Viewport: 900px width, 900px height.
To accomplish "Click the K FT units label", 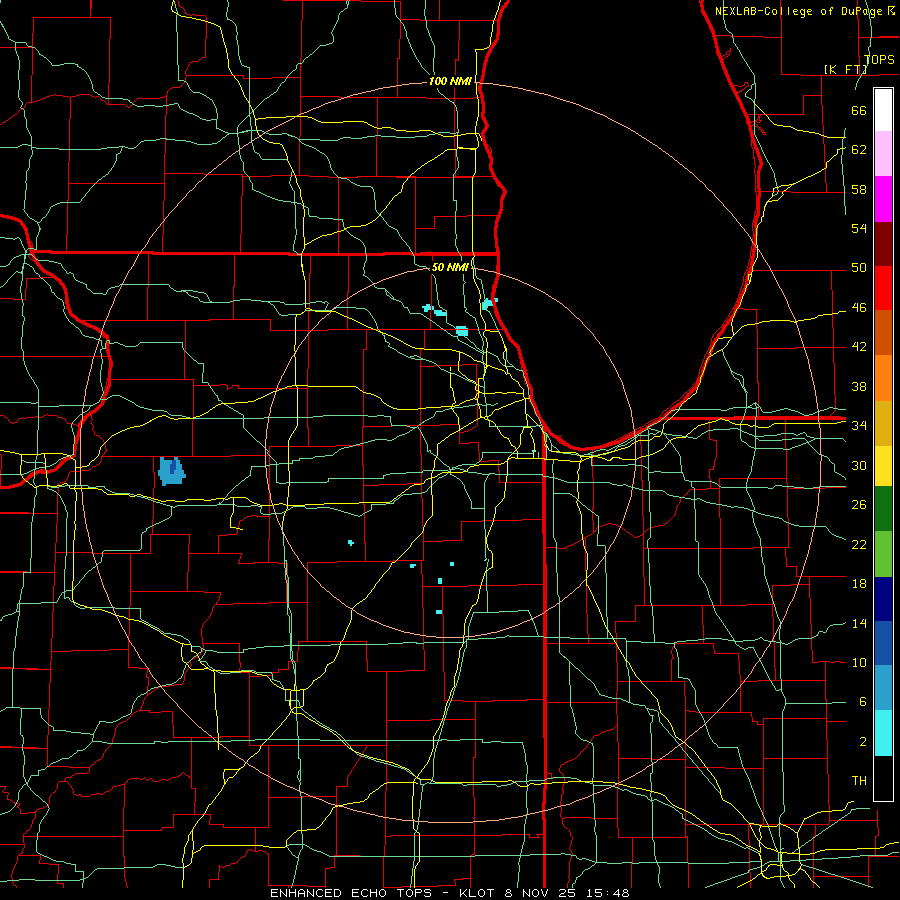I will [x=845, y=69].
